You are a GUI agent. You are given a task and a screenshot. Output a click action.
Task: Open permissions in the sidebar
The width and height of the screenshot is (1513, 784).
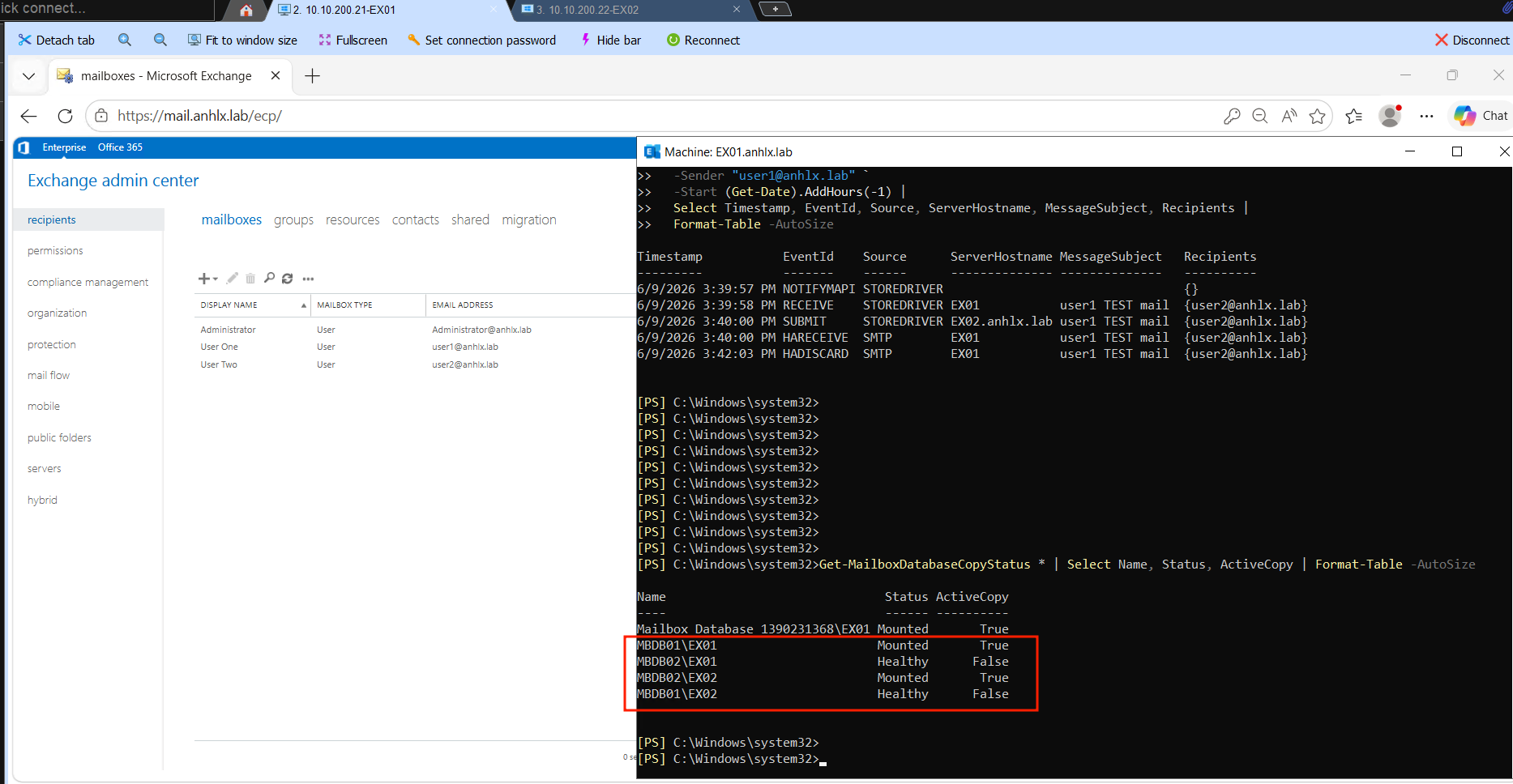click(55, 251)
